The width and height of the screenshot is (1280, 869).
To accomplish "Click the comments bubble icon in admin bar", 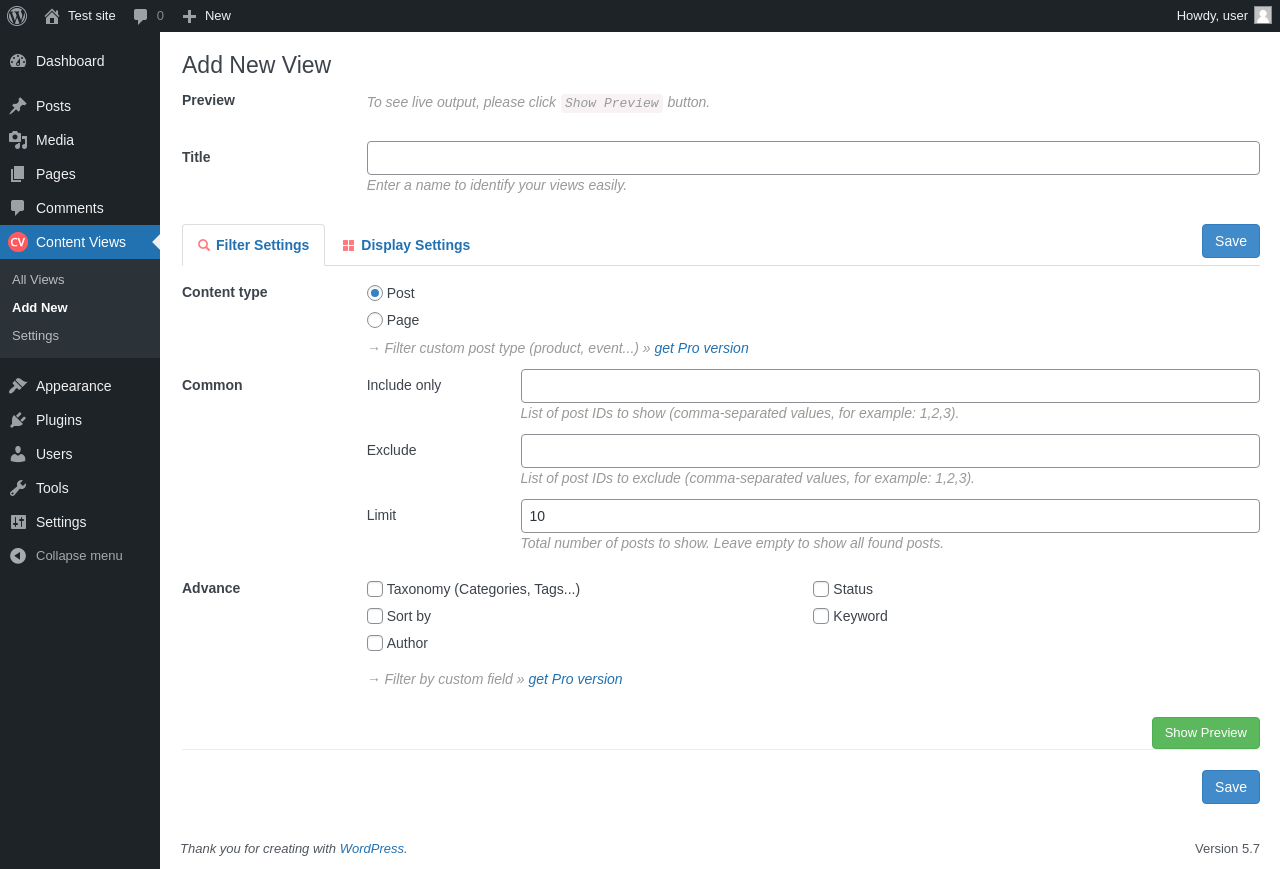I will point(141,16).
